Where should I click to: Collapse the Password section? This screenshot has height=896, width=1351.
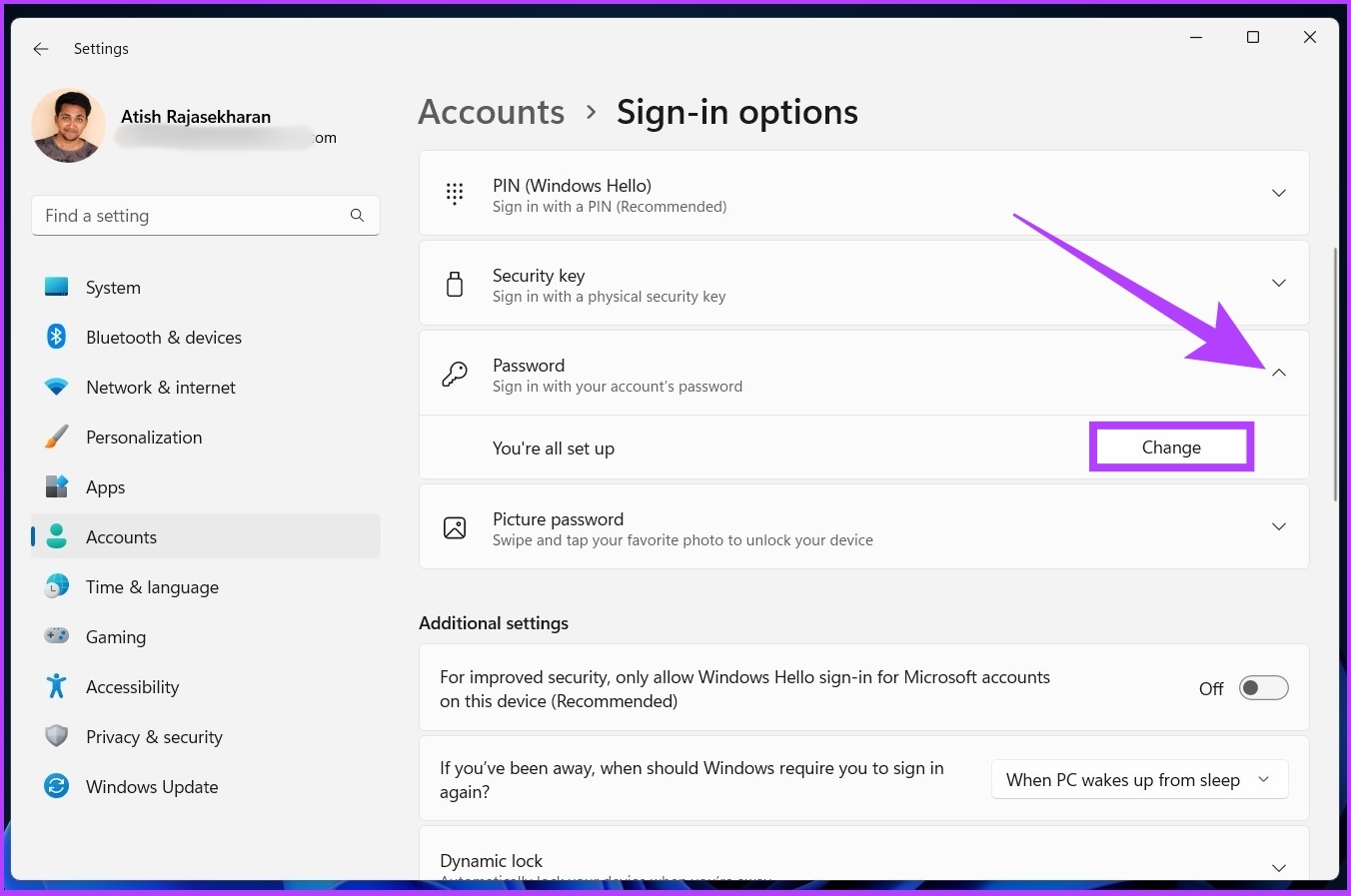click(1279, 372)
